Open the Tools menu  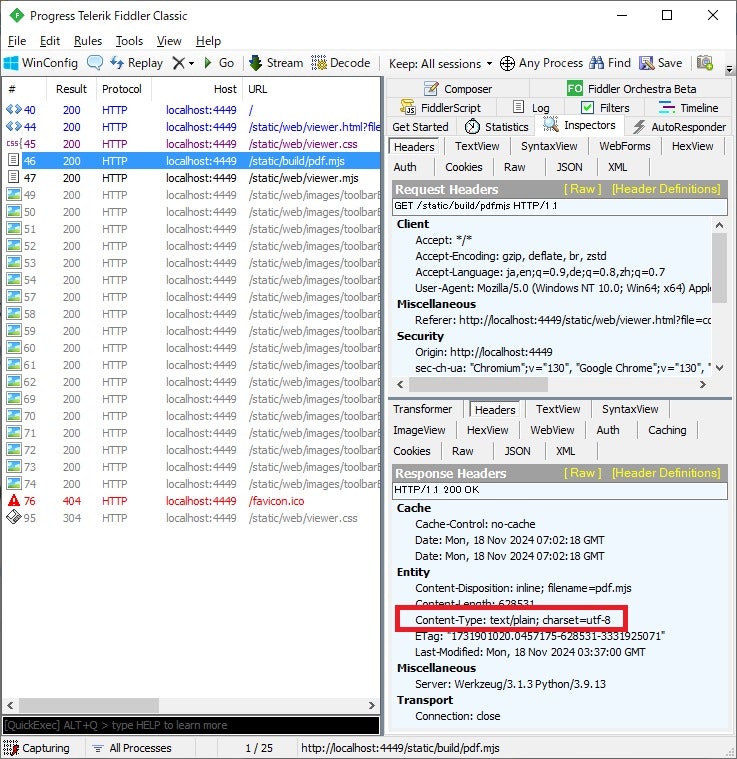[129, 41]
